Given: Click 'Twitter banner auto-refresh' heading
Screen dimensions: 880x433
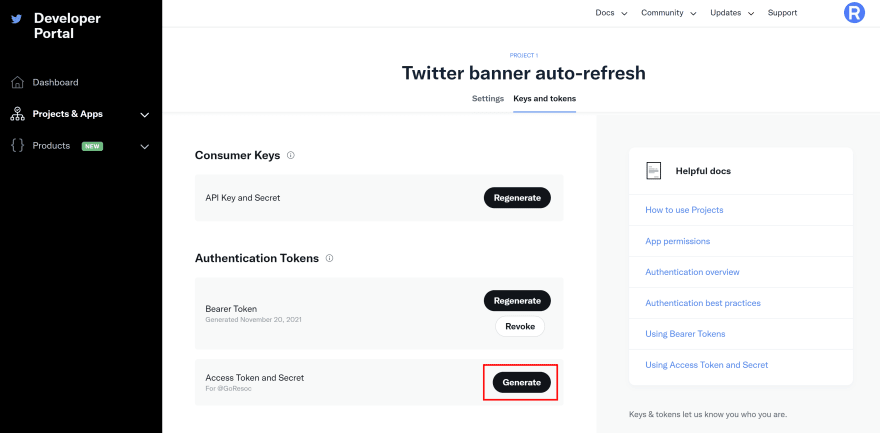Looking at the screenshot, I should click(x=524, y=73).
